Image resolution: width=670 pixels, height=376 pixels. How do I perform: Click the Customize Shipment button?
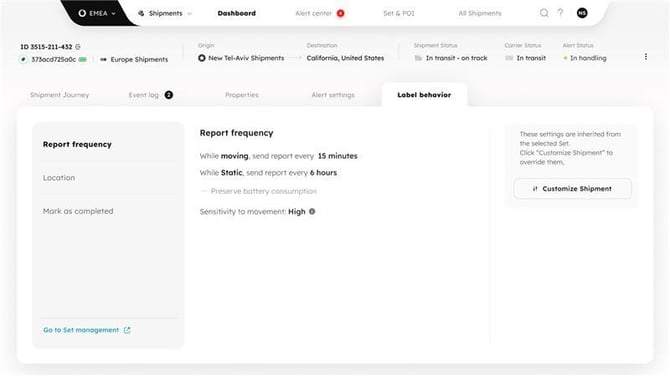point(572,188)
